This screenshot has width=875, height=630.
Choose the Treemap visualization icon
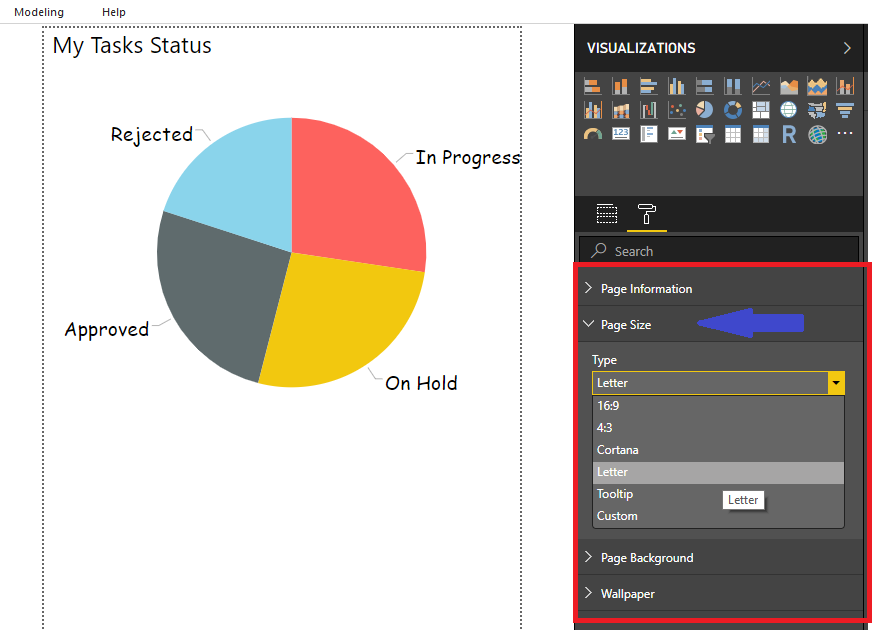coord(759,109)
